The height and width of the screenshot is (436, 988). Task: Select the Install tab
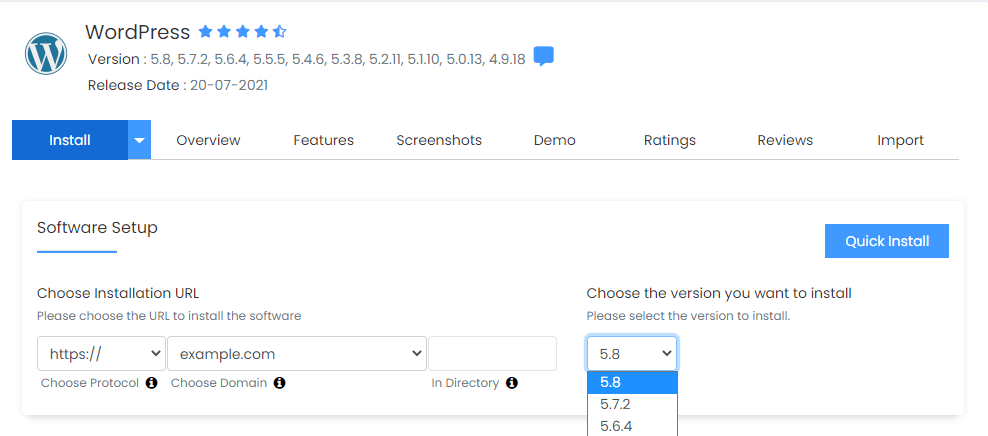(x=70, y=140)
